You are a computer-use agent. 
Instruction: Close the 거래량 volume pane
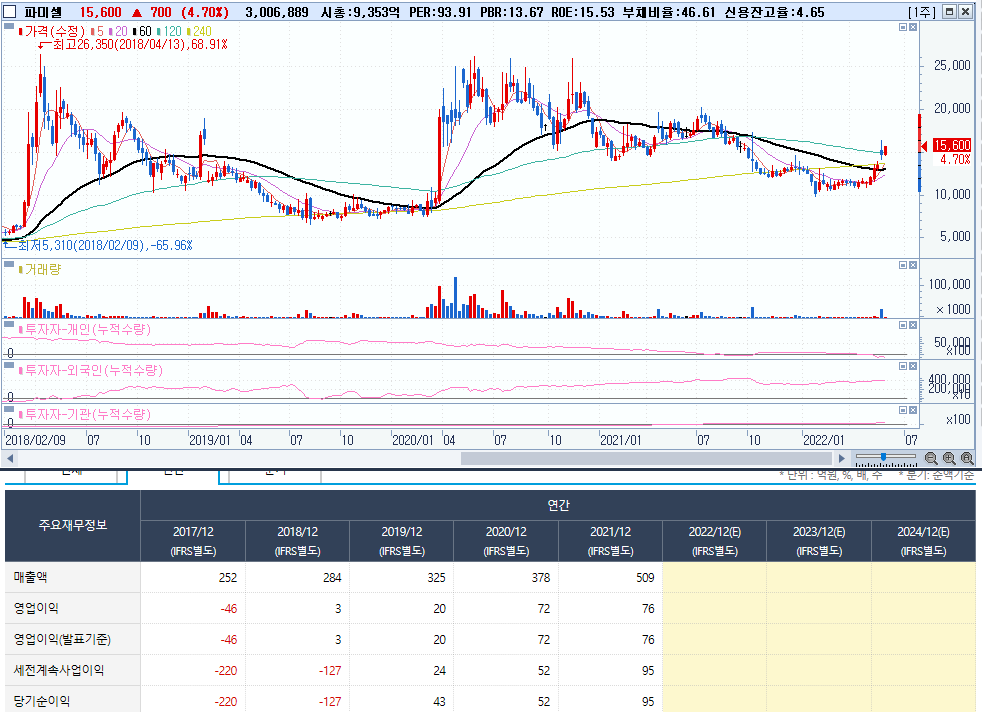coord(913,265)
